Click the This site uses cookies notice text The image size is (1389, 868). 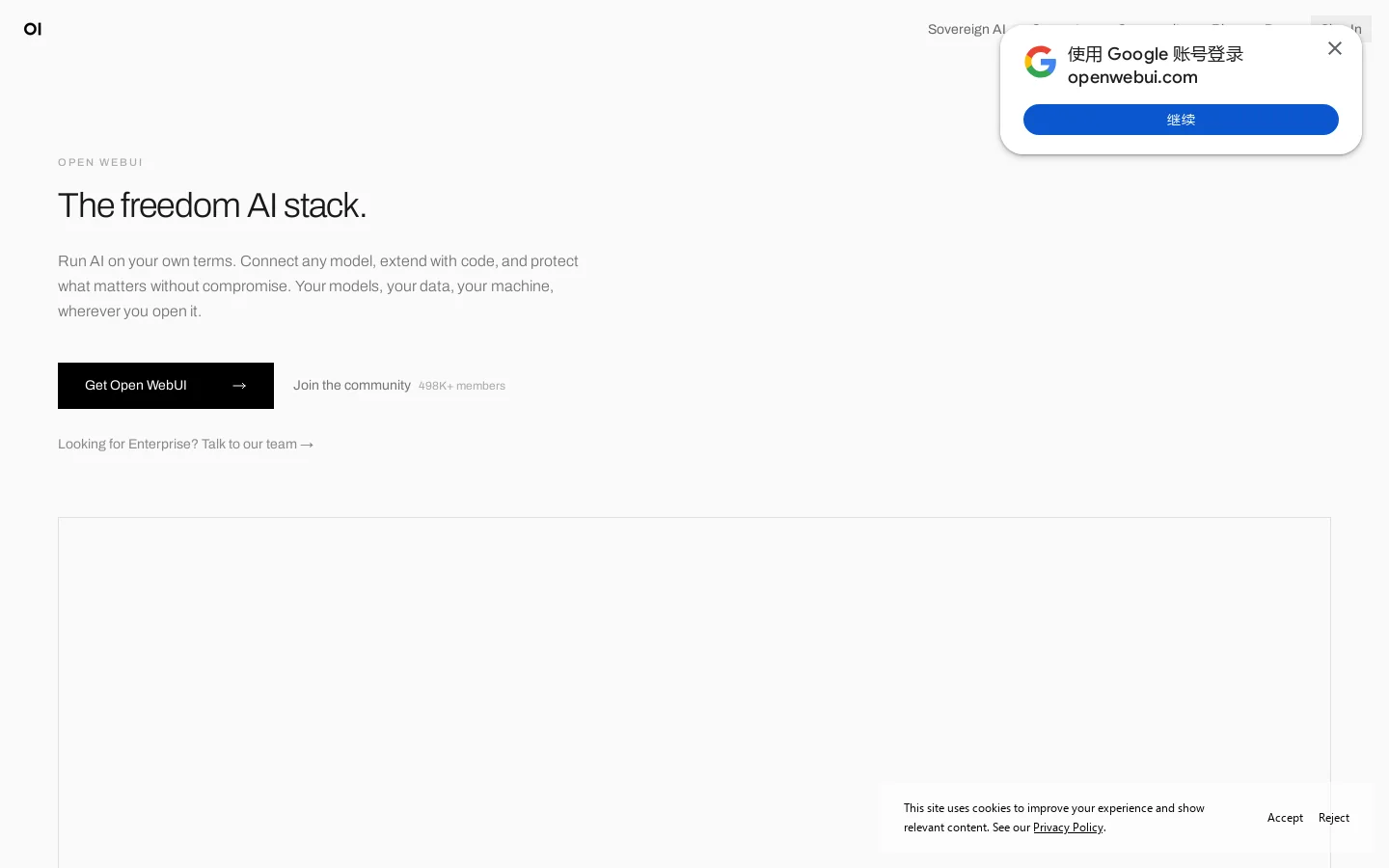point(1054,818)
